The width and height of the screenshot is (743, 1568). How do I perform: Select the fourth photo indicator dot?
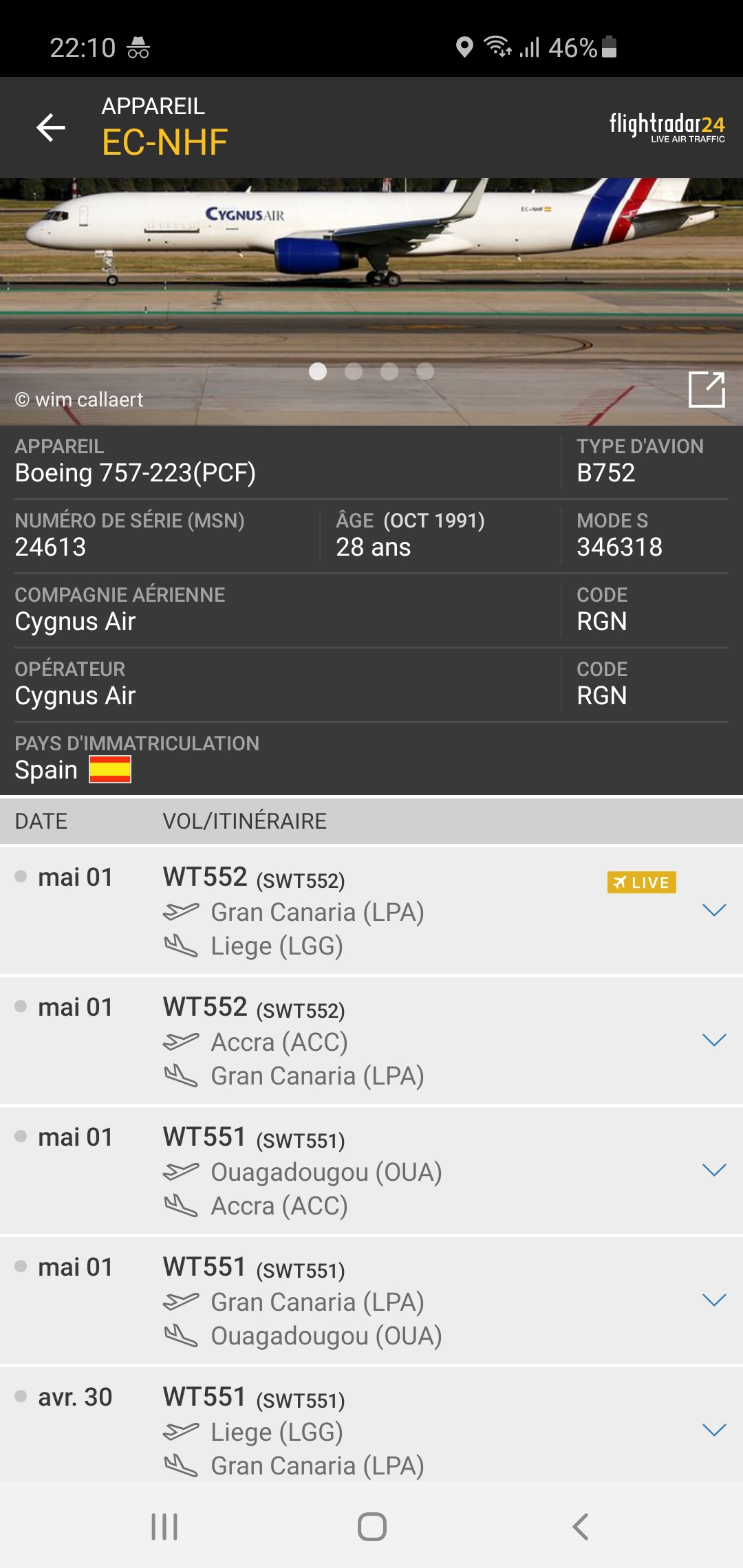point(425,371)
